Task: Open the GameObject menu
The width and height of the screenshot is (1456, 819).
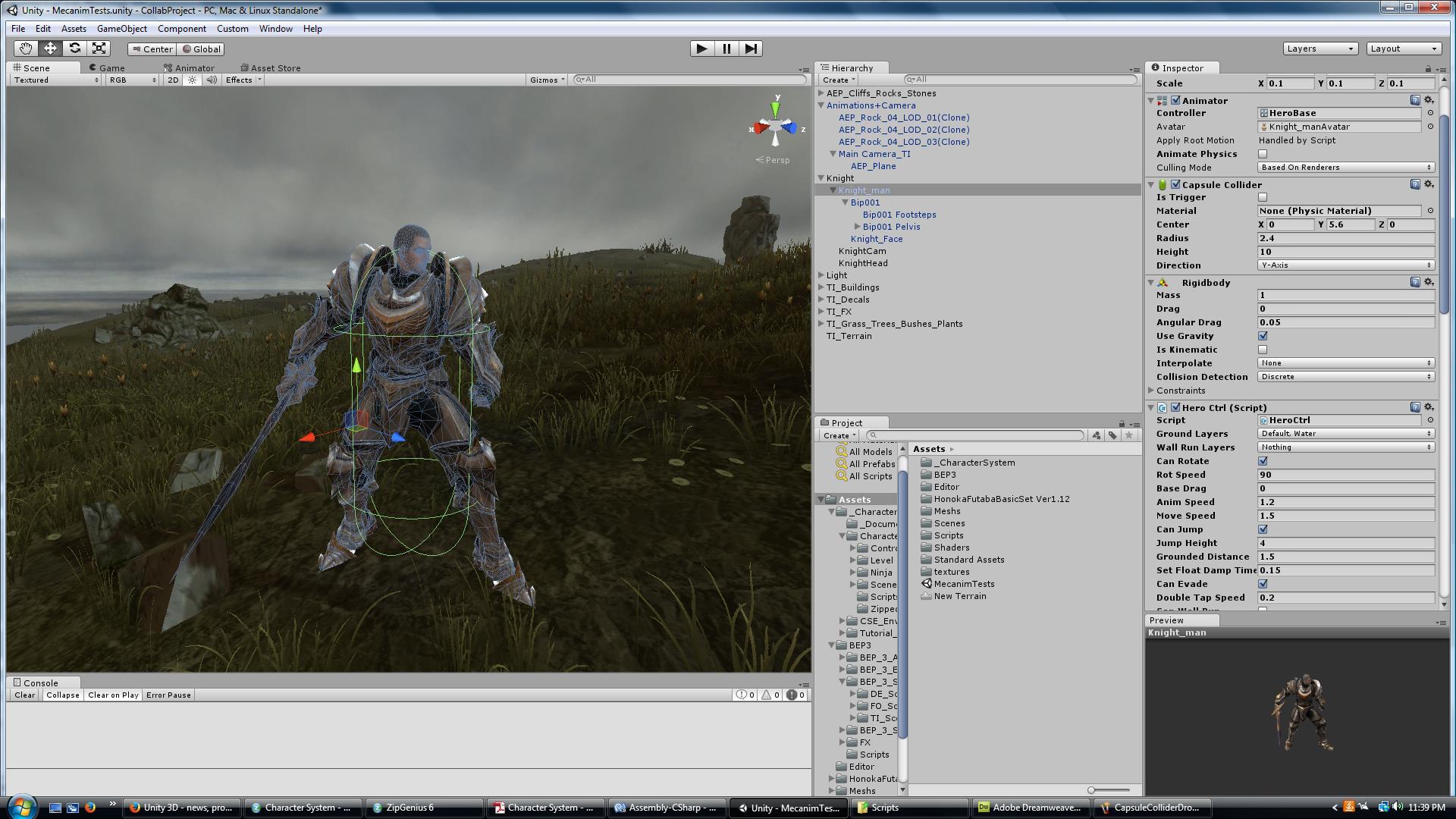Action: pyautogui.click(x=122, y=29)
